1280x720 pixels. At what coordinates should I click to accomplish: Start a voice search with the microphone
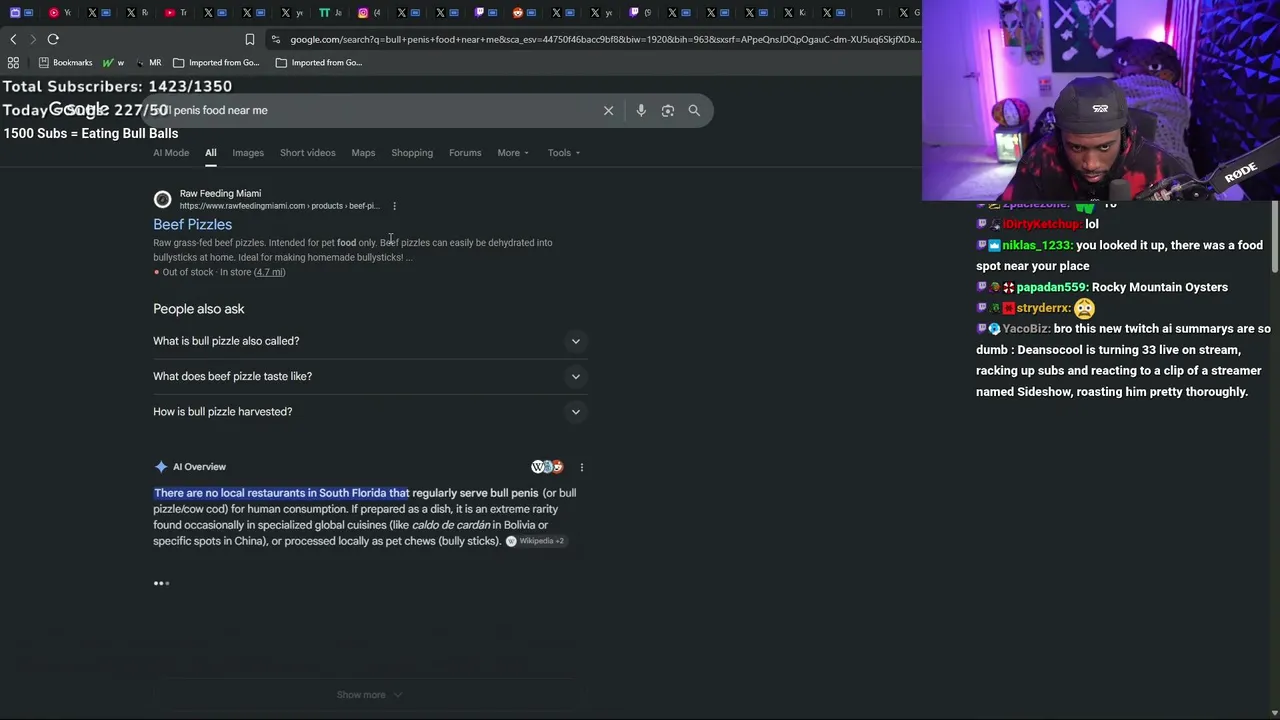click(641, 110)
